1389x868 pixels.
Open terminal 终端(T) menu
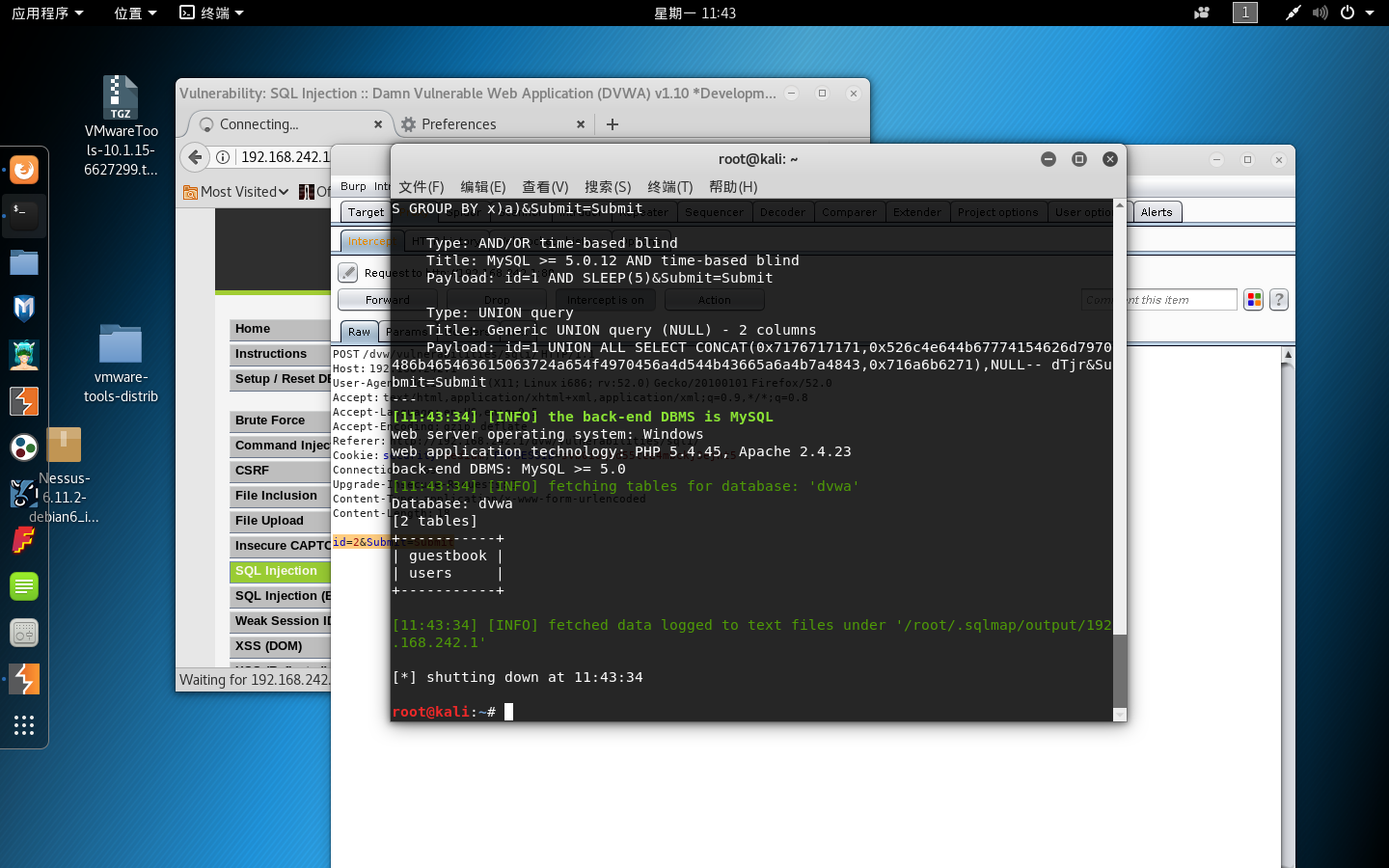pos(670,186)
